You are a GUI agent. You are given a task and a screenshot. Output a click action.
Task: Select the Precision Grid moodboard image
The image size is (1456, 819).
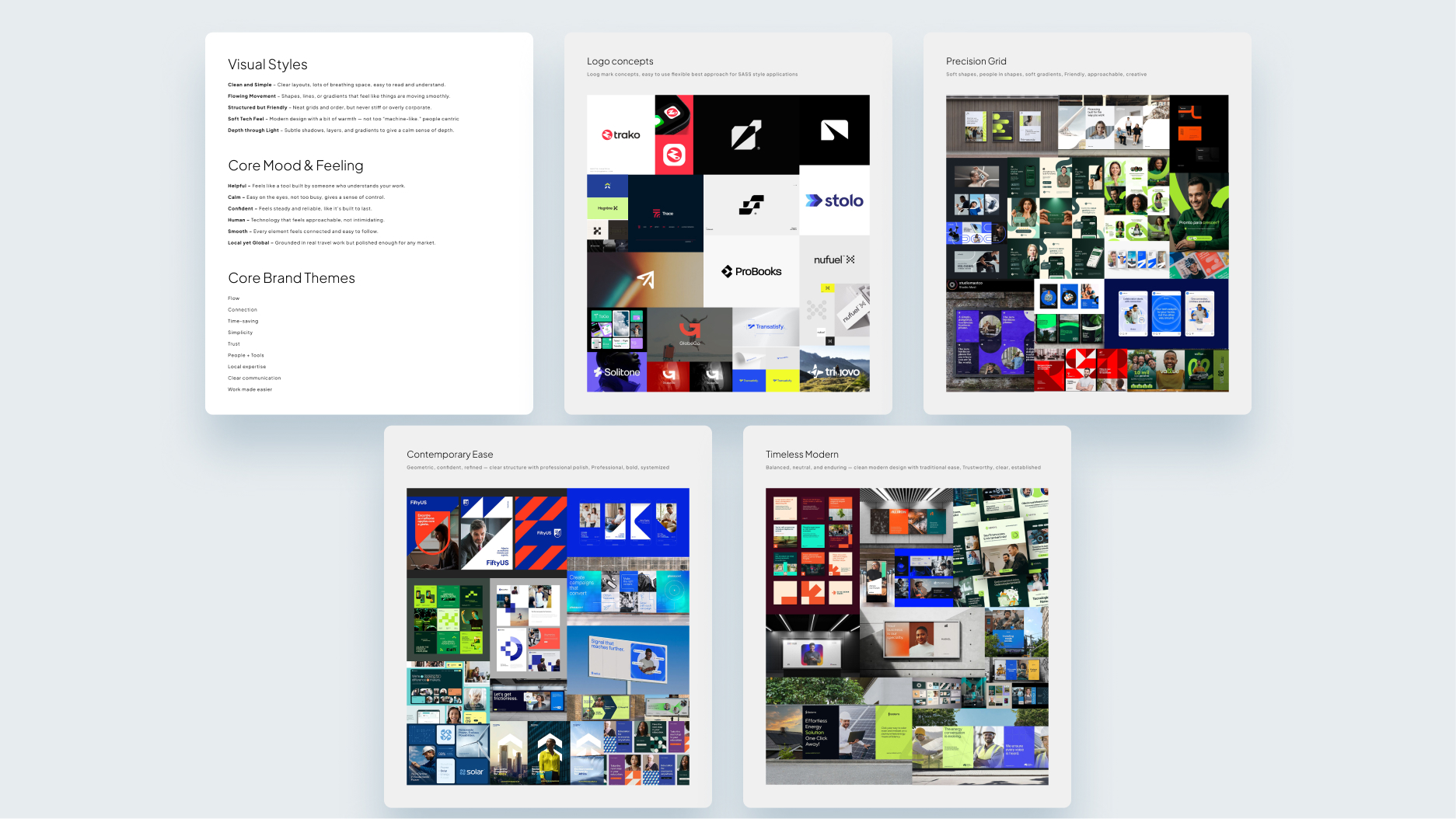pos(1088,243)
